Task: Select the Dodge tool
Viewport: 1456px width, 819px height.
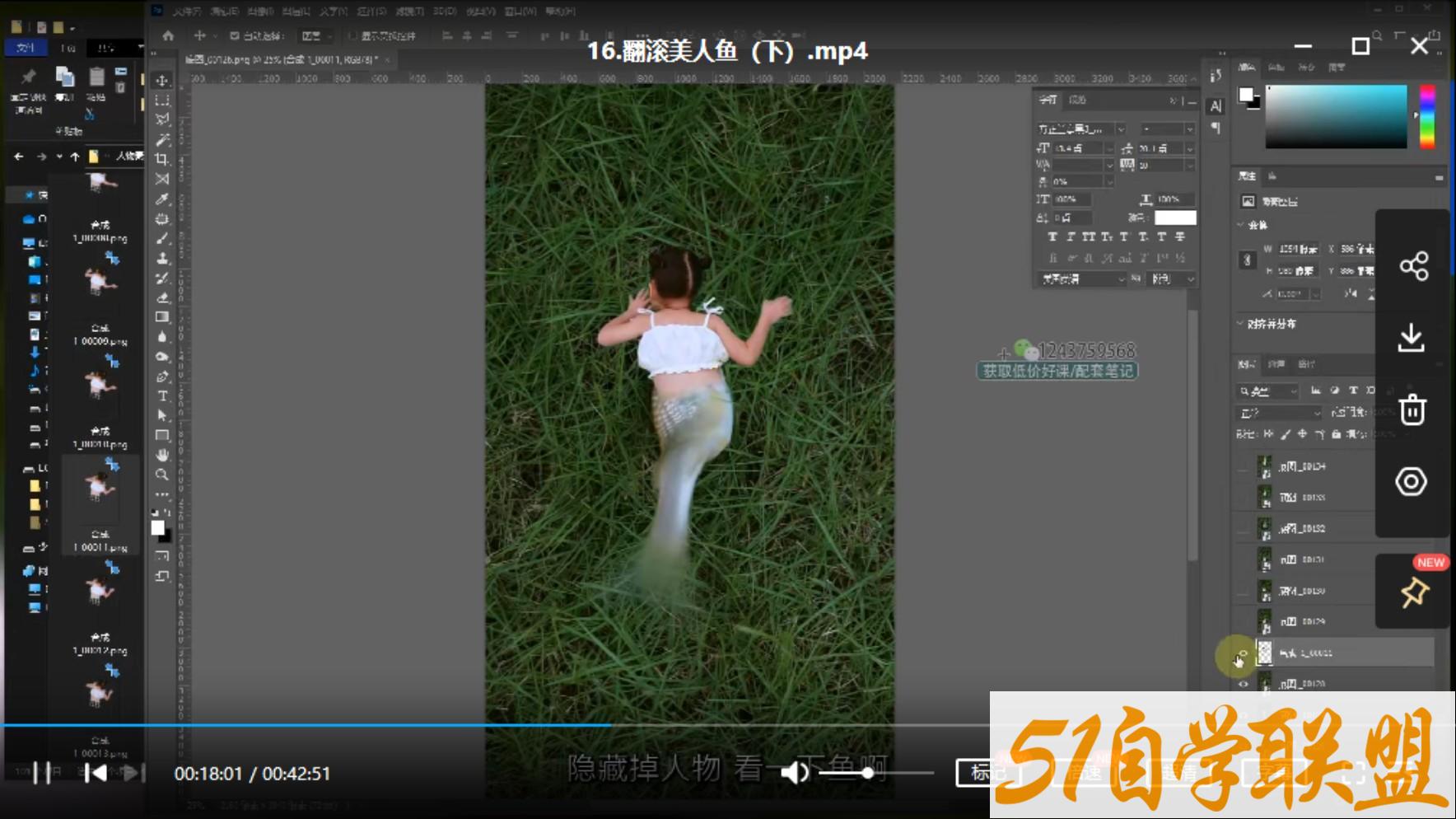Action: pos(162,357)
